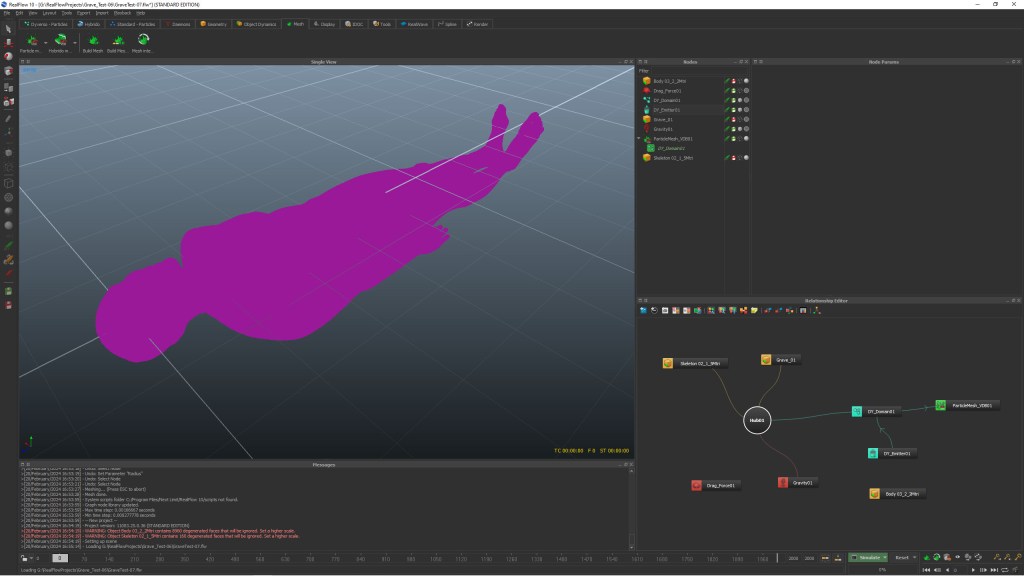Toggle simulation lock for Drag_Force01
This screenshot has width=1024, height=576.
point(733,91)
